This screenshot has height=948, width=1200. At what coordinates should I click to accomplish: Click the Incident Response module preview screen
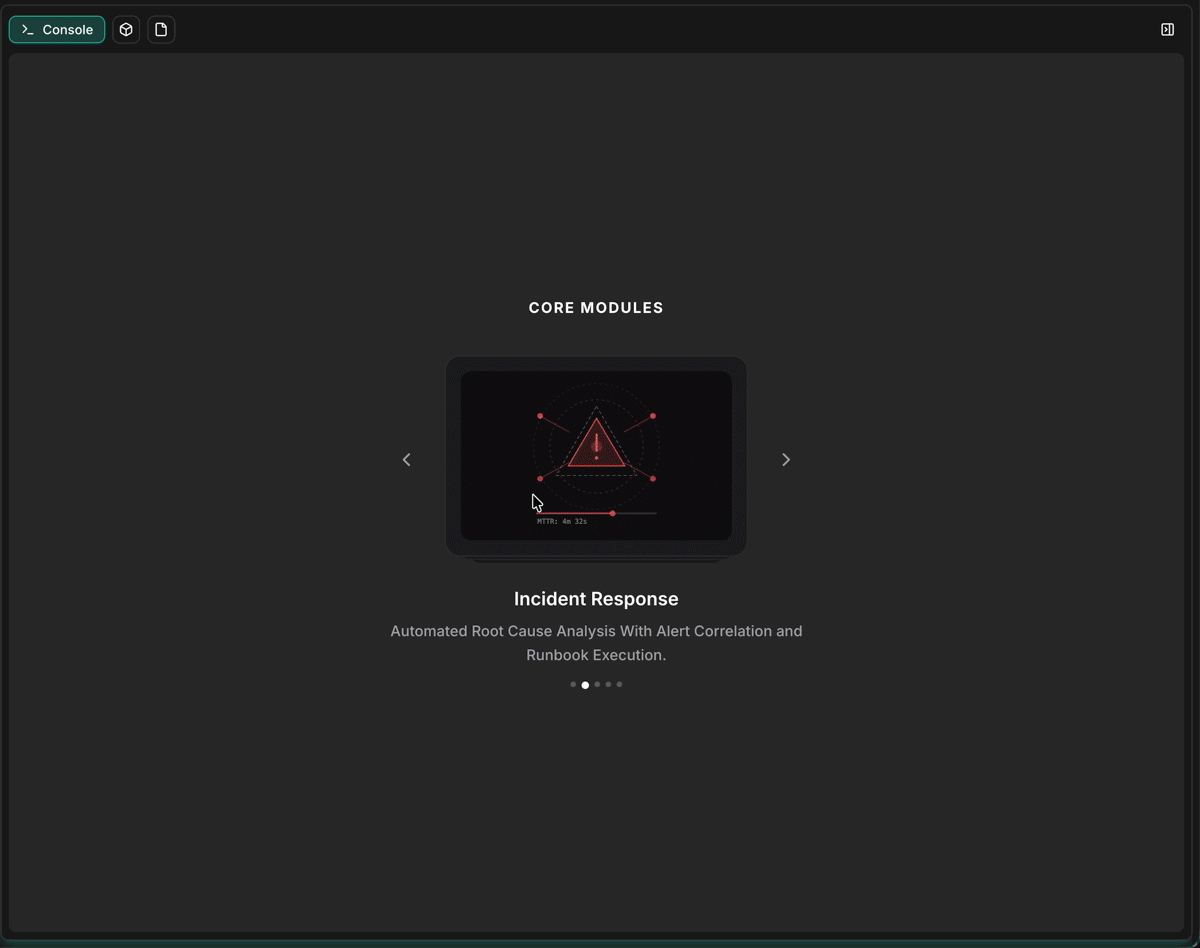point(596,456)
